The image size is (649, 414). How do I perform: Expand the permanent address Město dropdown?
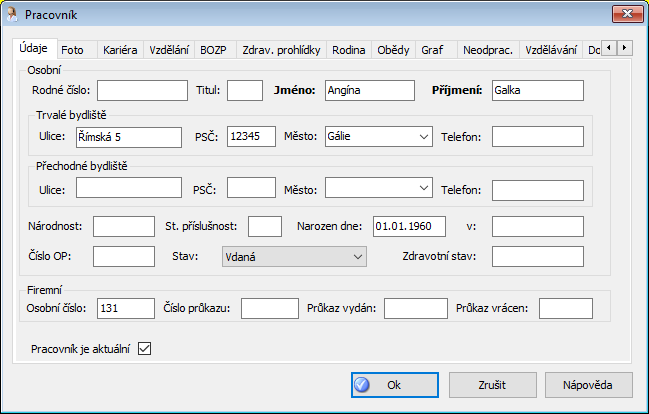coord(422,137)
